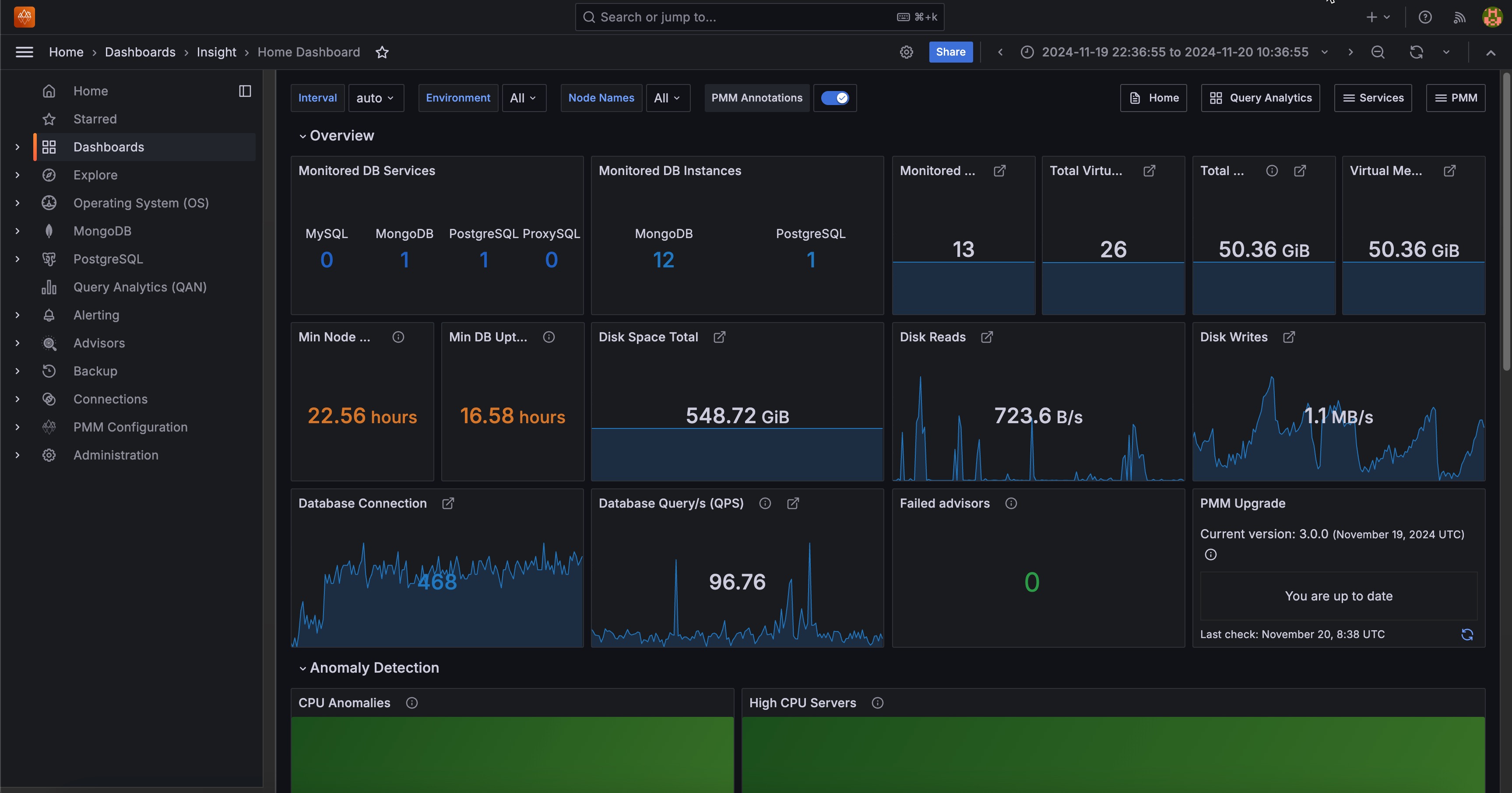Viewport: 1512px width, 793px height.
Task: Click the Services link button
Action: tap(1373, 98)
